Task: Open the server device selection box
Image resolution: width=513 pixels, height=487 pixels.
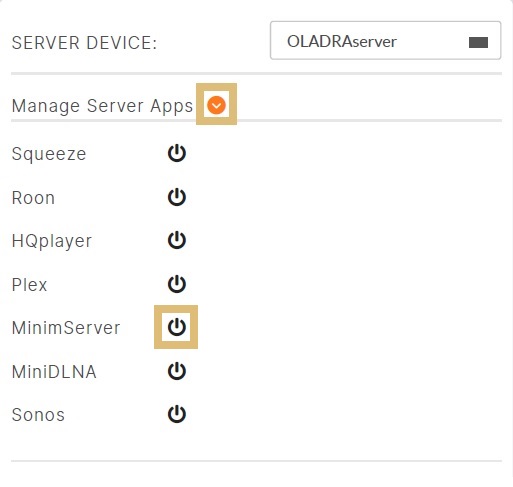Action: [385, 40]
